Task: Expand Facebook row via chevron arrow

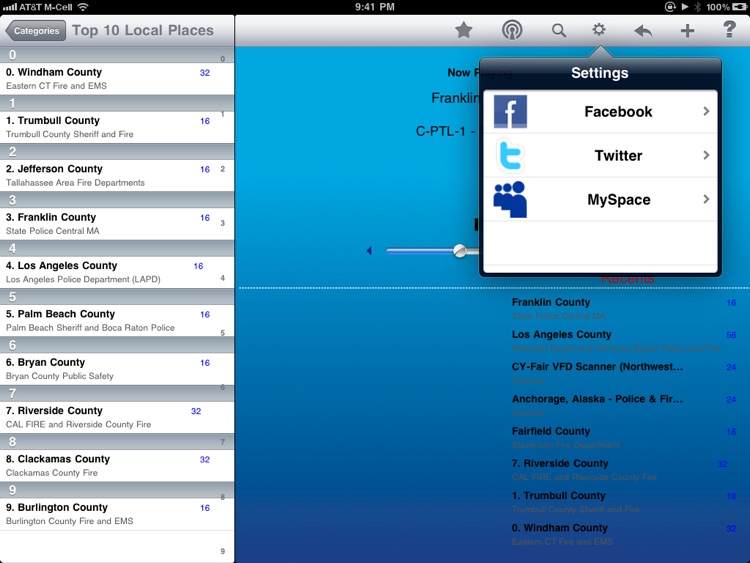Action: pos(706,111)
